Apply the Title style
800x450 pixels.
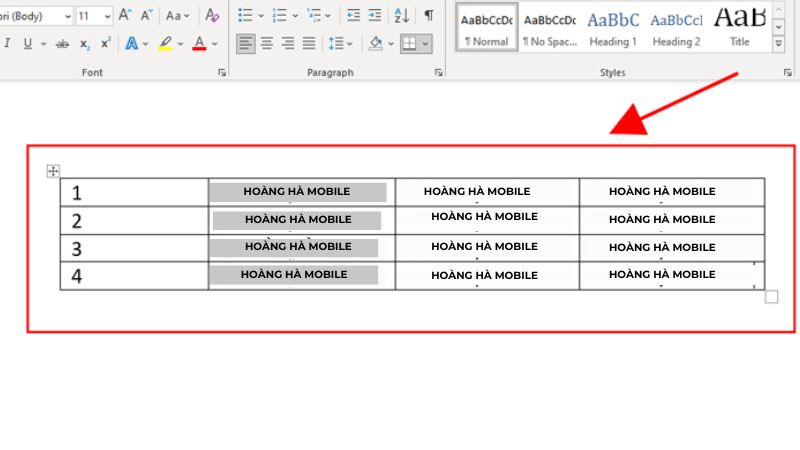(x=740, y=28)
